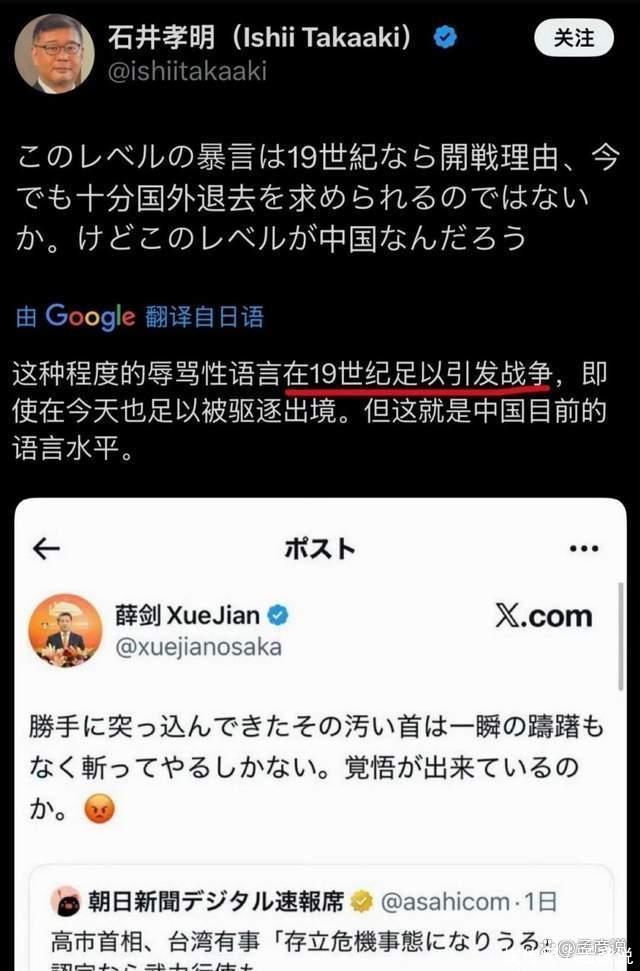Viewport: 640px width, 971px height.
Task: Click the blue verified badge next to Ishii Takaaki
Action: tap(445, 38)
